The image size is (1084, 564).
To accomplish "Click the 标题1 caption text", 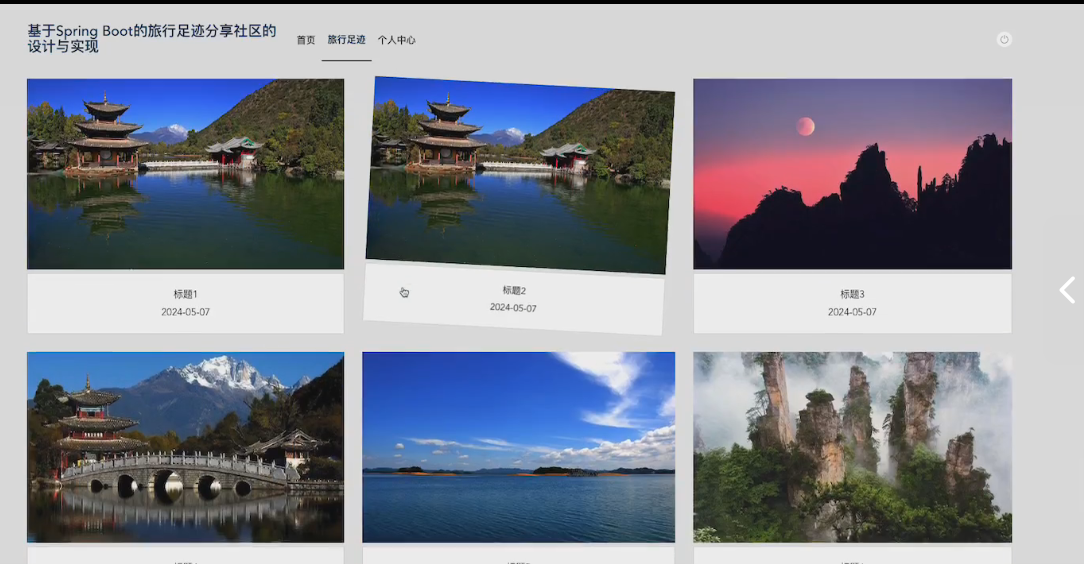I will click(185, 294).
